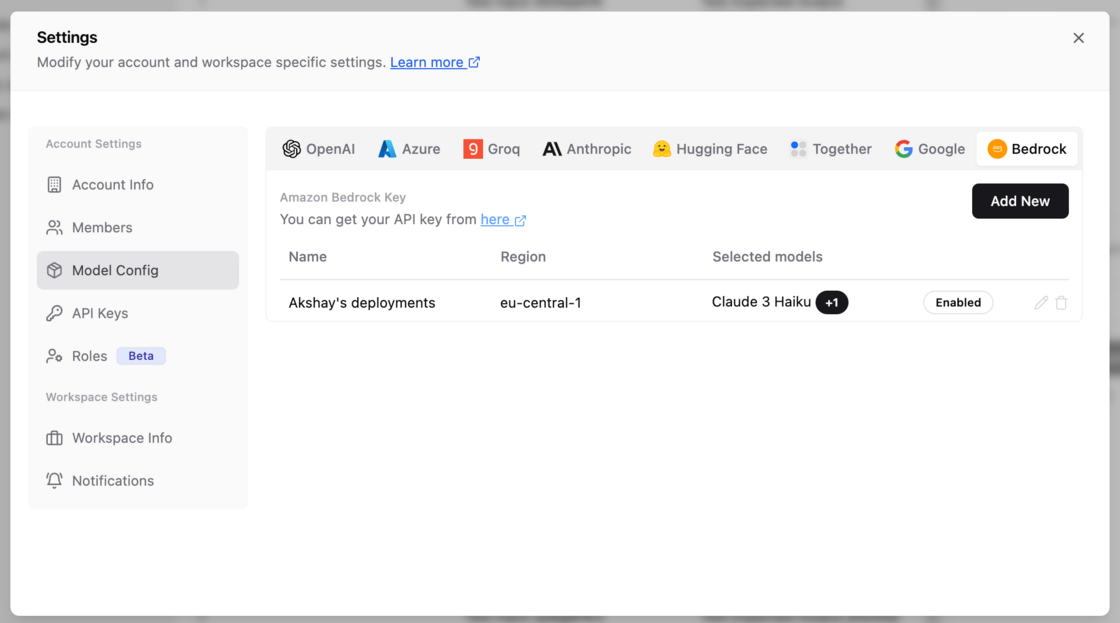
Task: Click the Beta badge next to Roles
Action: (x=141, y=356)
